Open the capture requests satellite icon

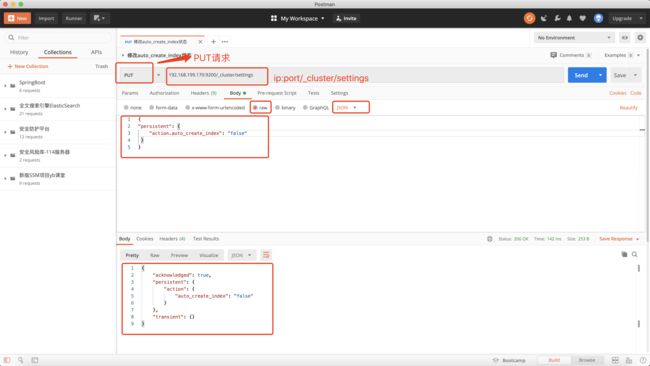click(544, 18)
